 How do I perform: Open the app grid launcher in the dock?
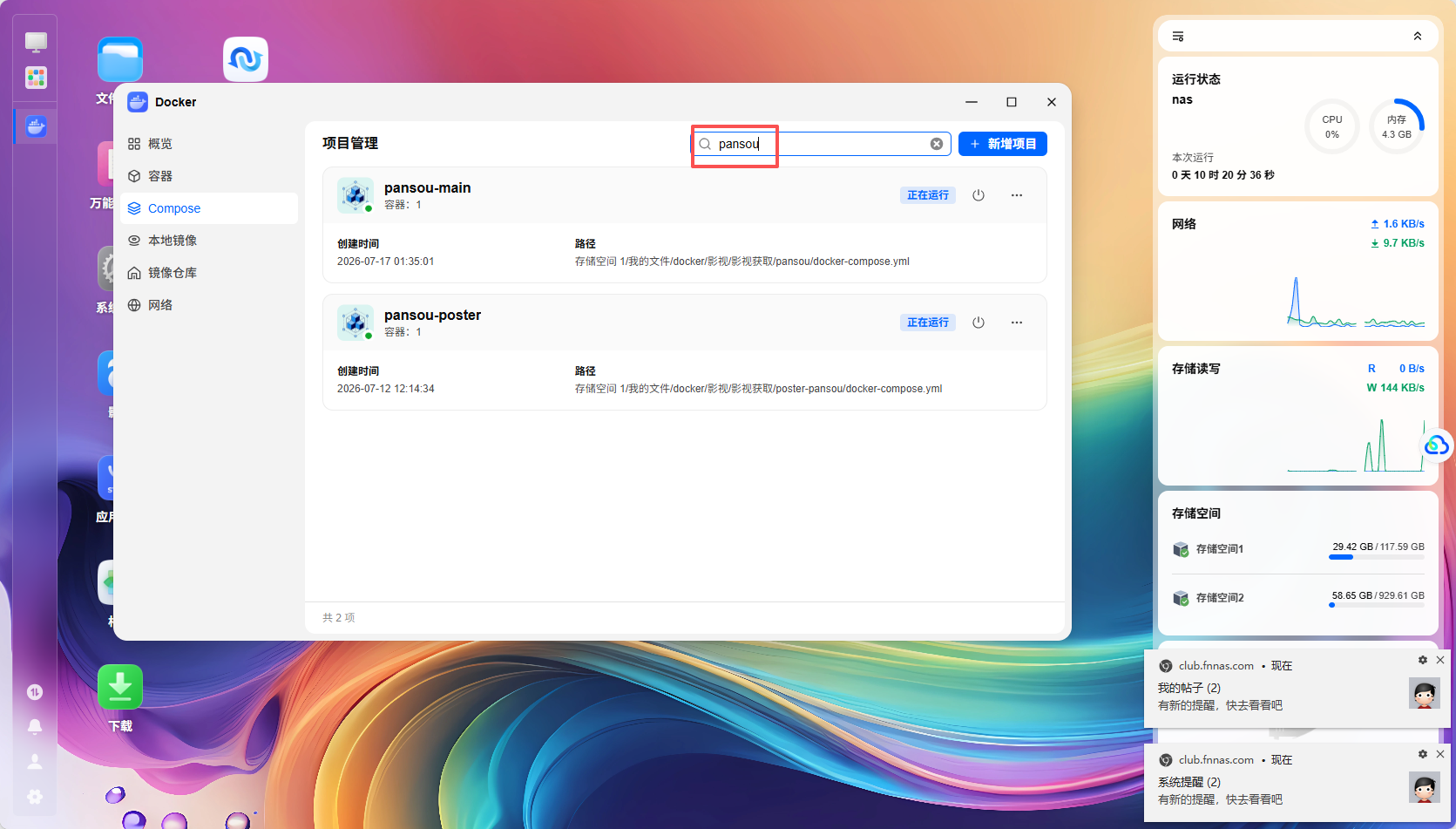(x=36, y=78)
